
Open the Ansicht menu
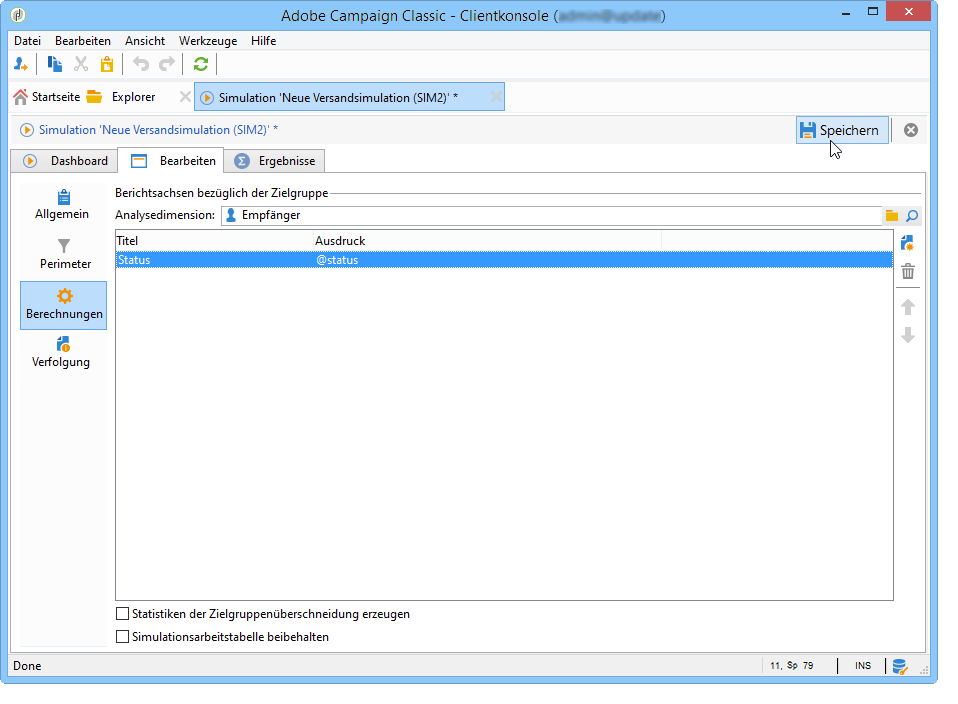145,41
